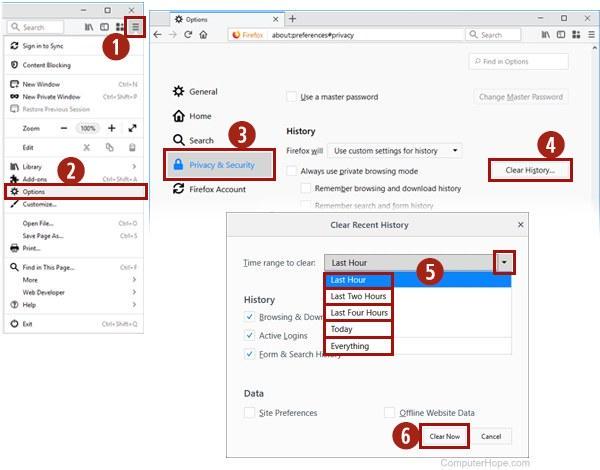Expand the Help submenu

[134, 305]
